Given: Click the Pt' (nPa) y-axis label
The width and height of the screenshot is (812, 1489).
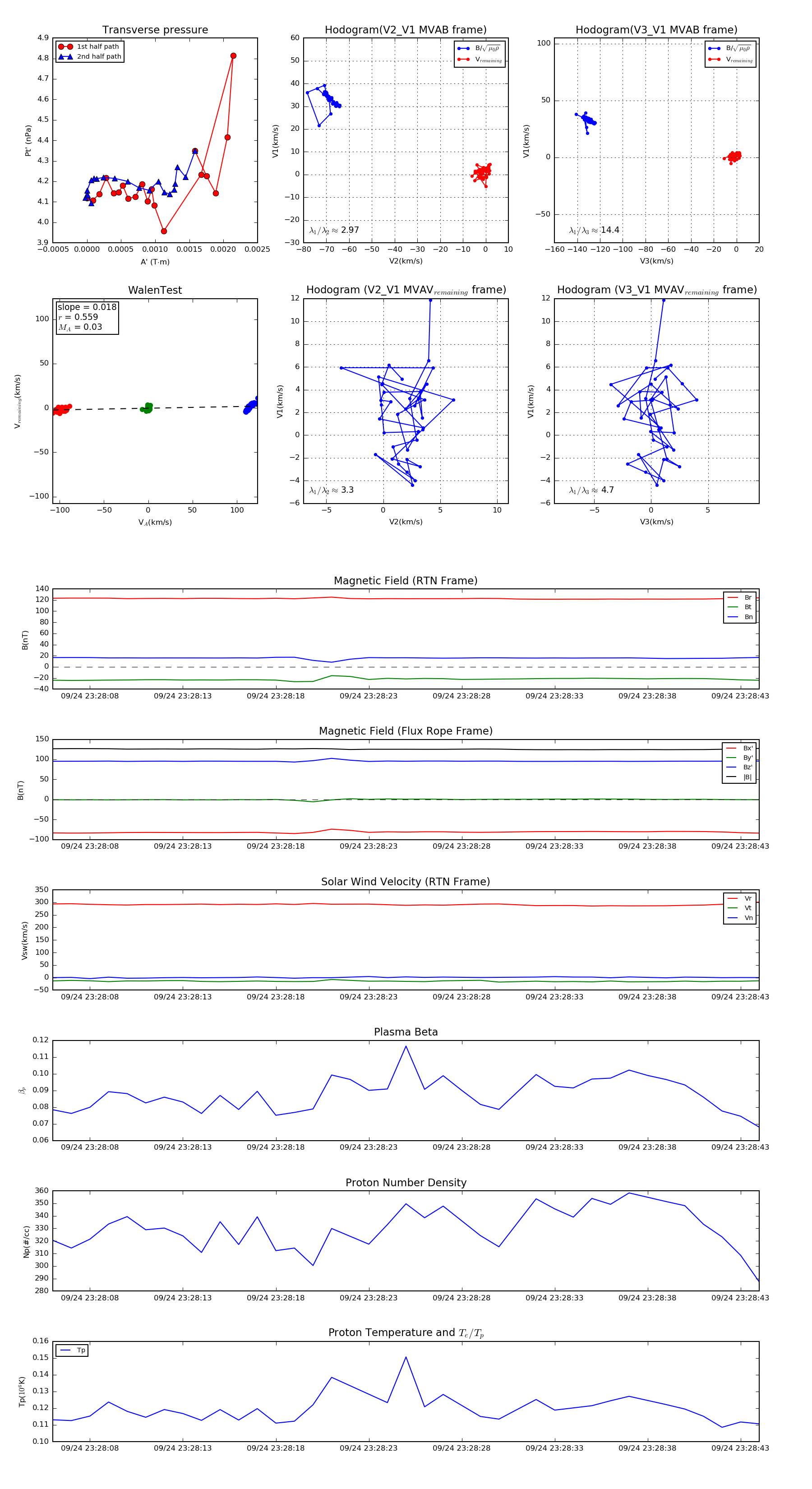Looking at the screenshot, I should point(28,140).
